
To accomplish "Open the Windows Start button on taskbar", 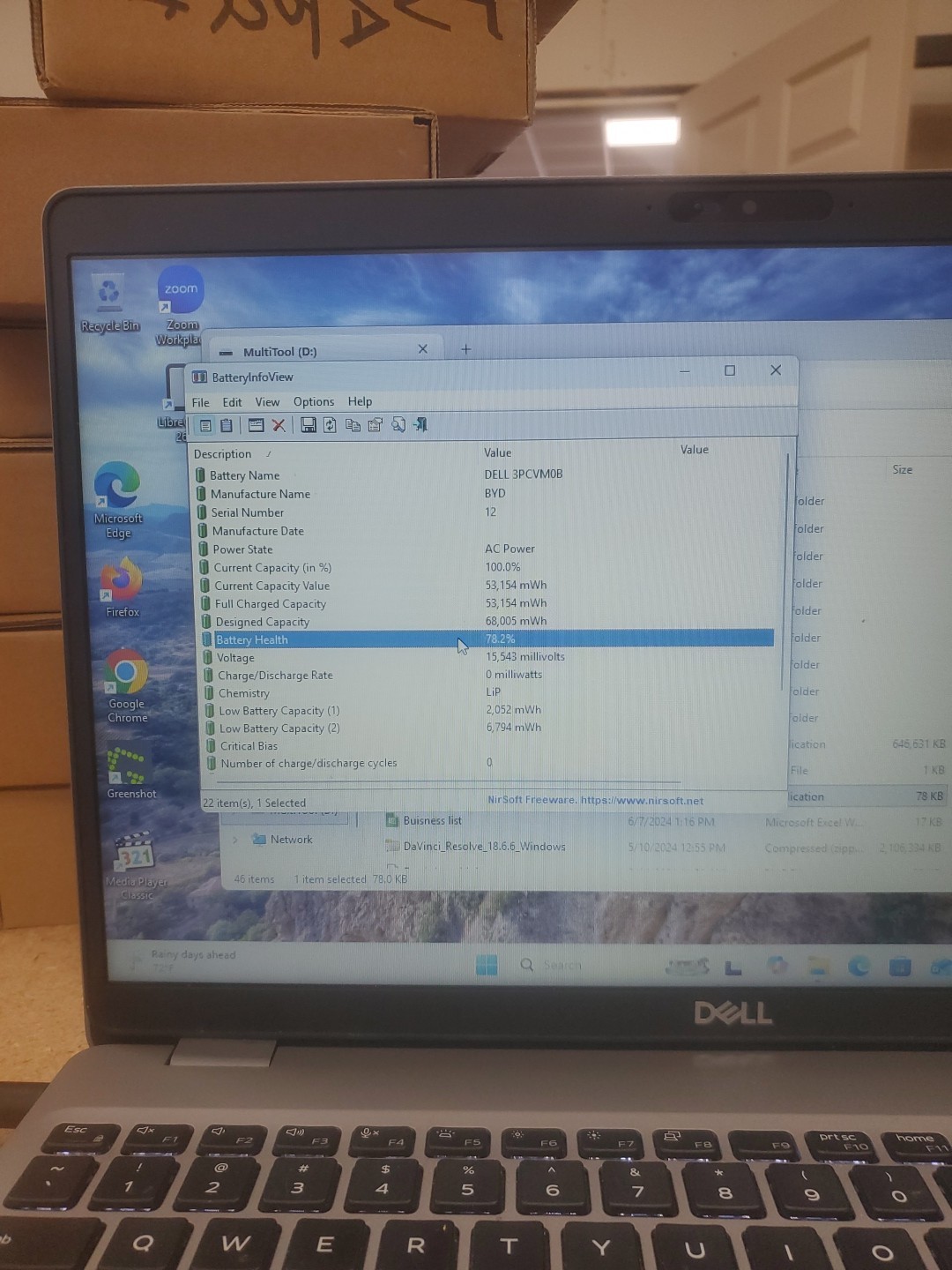I will (487, 966).
